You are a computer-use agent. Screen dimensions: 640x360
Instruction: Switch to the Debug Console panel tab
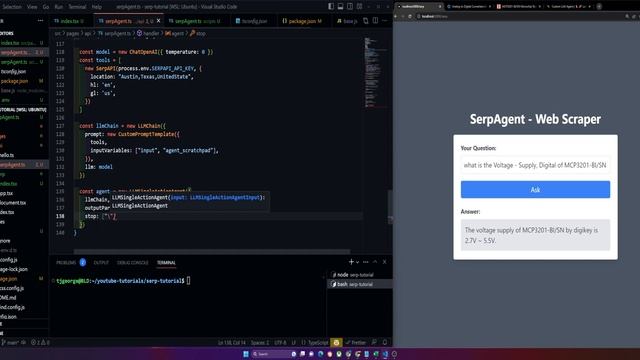coord(133,262)
